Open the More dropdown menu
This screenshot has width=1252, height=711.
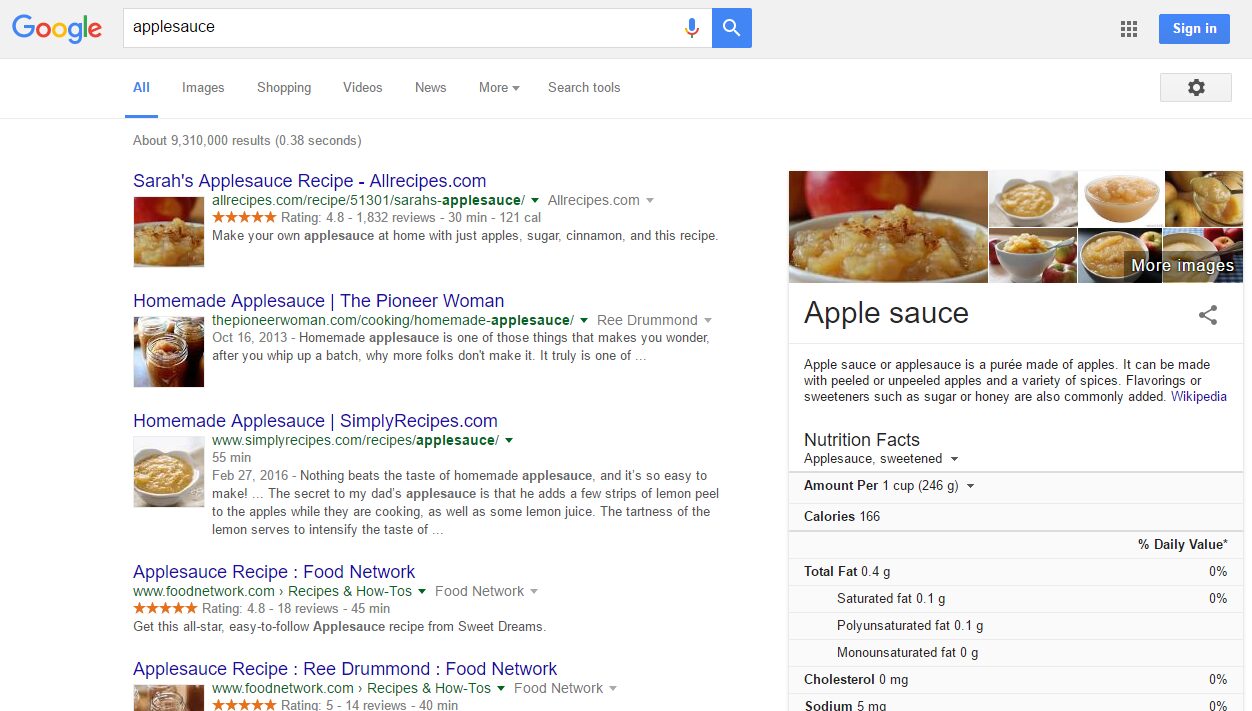(x=499, y=88)
